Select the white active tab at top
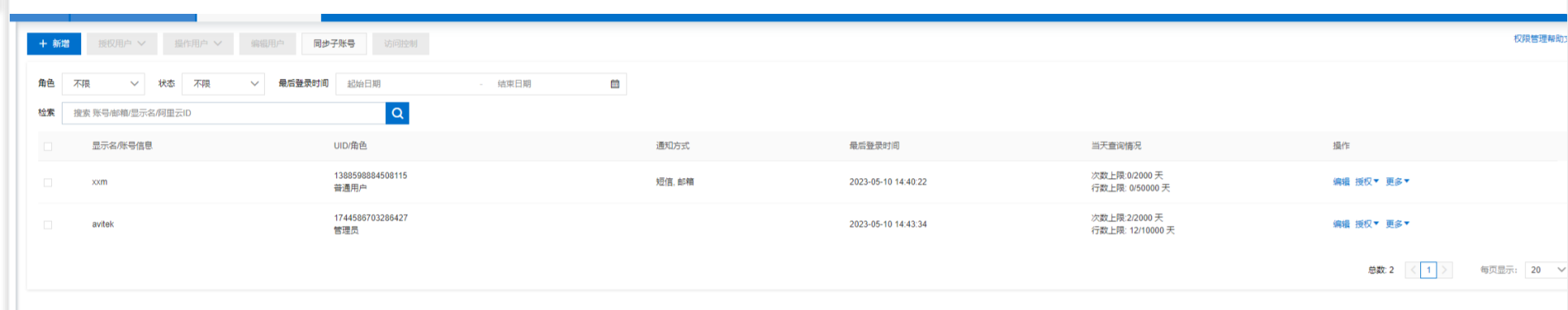Screen dimensions: 1568x310 tap(259, 17)
